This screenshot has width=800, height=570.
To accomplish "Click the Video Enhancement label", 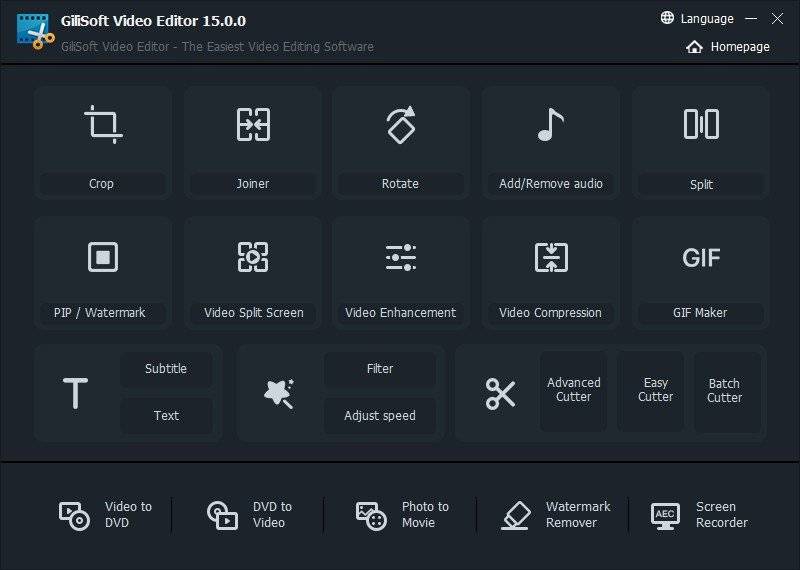I will click(401, 312).
